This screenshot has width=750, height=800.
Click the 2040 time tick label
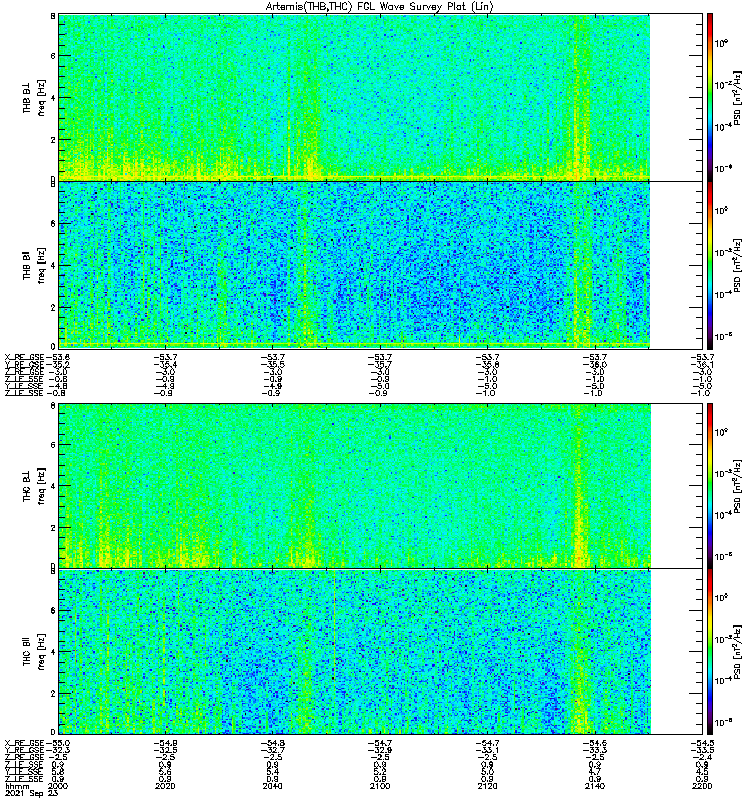[272, 786]
